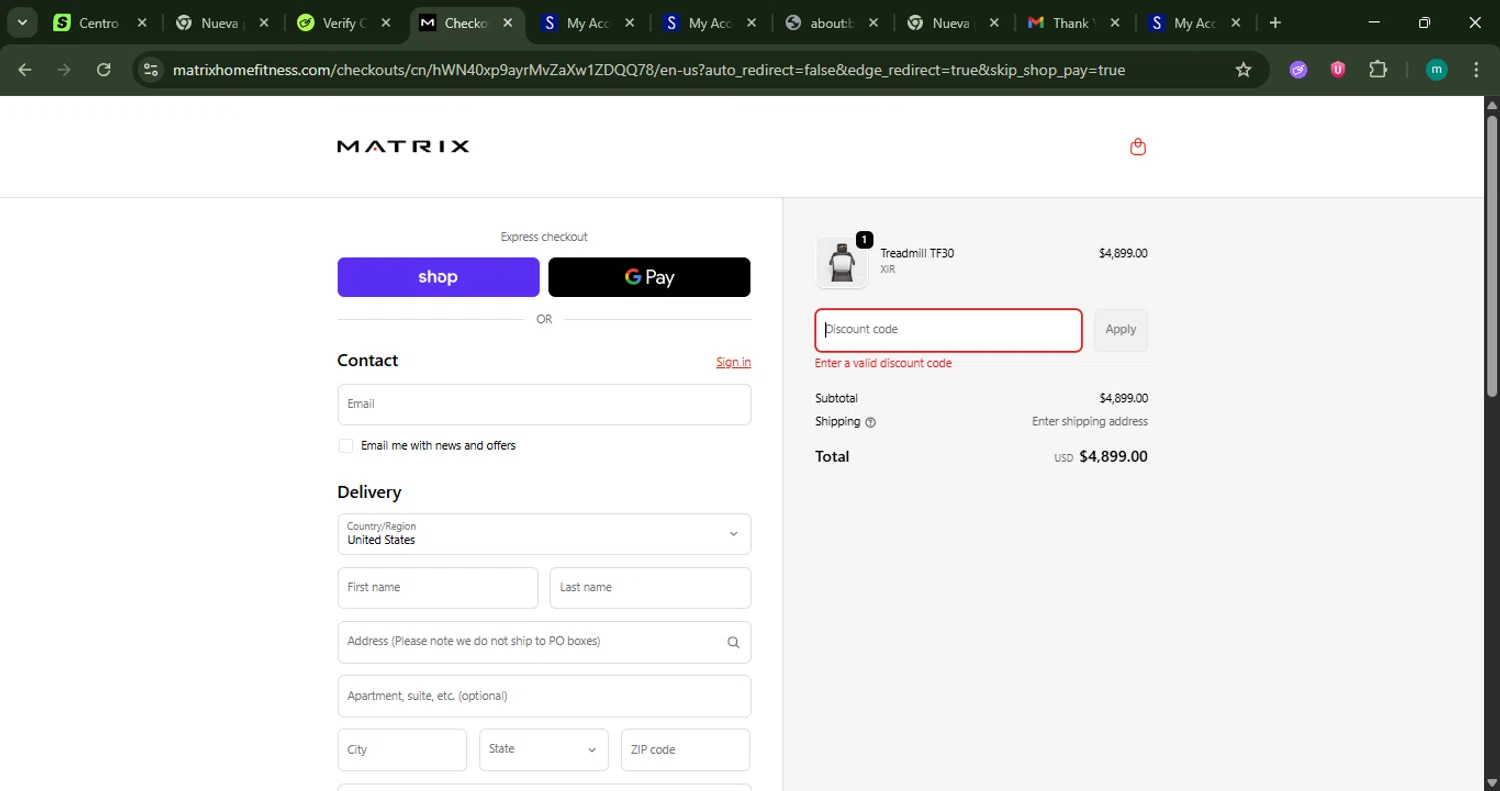This screenshot has width=1500, height=791.
Task: Click the "Express checkout" label
Action: [x=544, y=237]
